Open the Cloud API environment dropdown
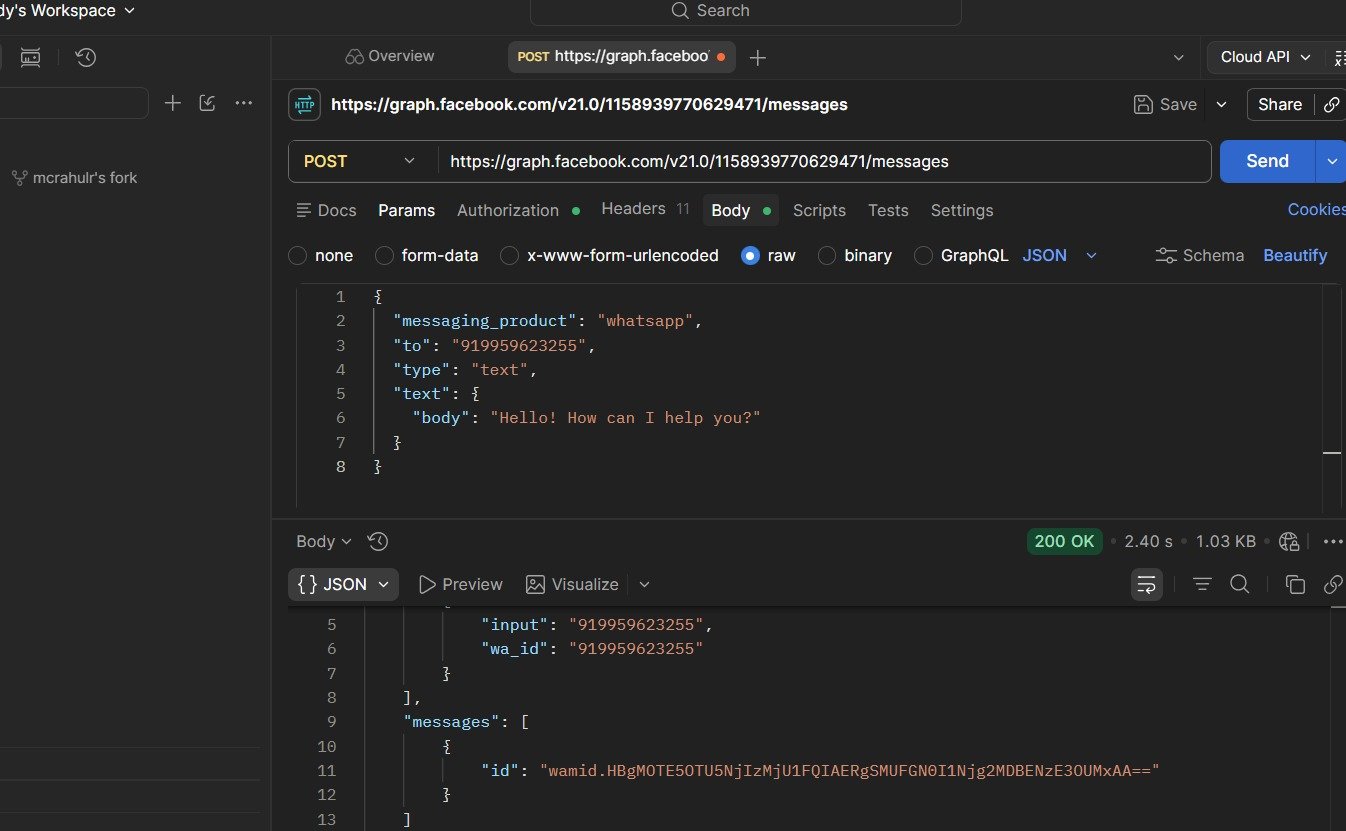Screen dimensions: 1346x831 tap(1266, 57)
